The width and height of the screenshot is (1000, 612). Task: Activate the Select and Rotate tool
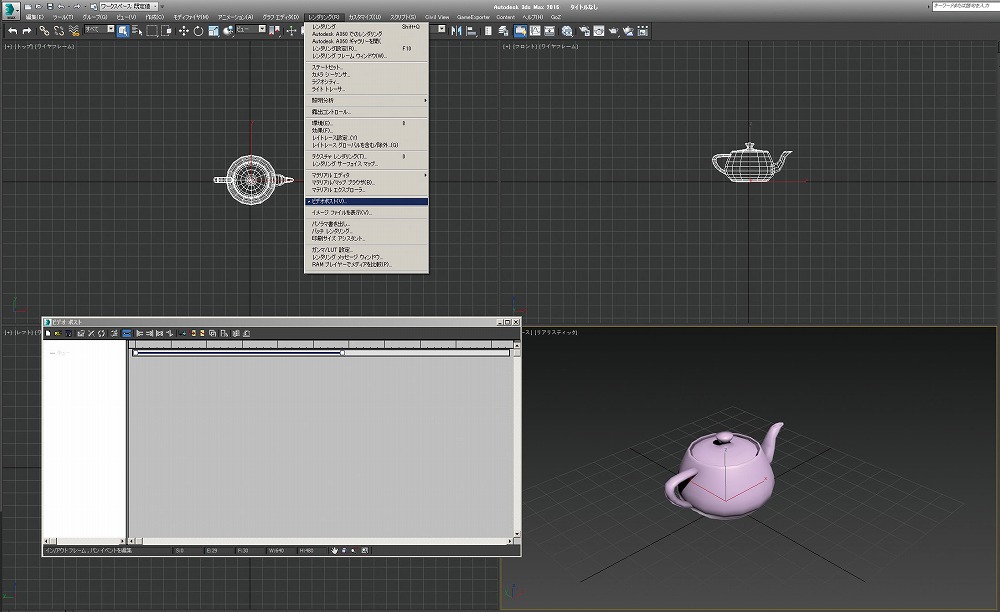198,31
